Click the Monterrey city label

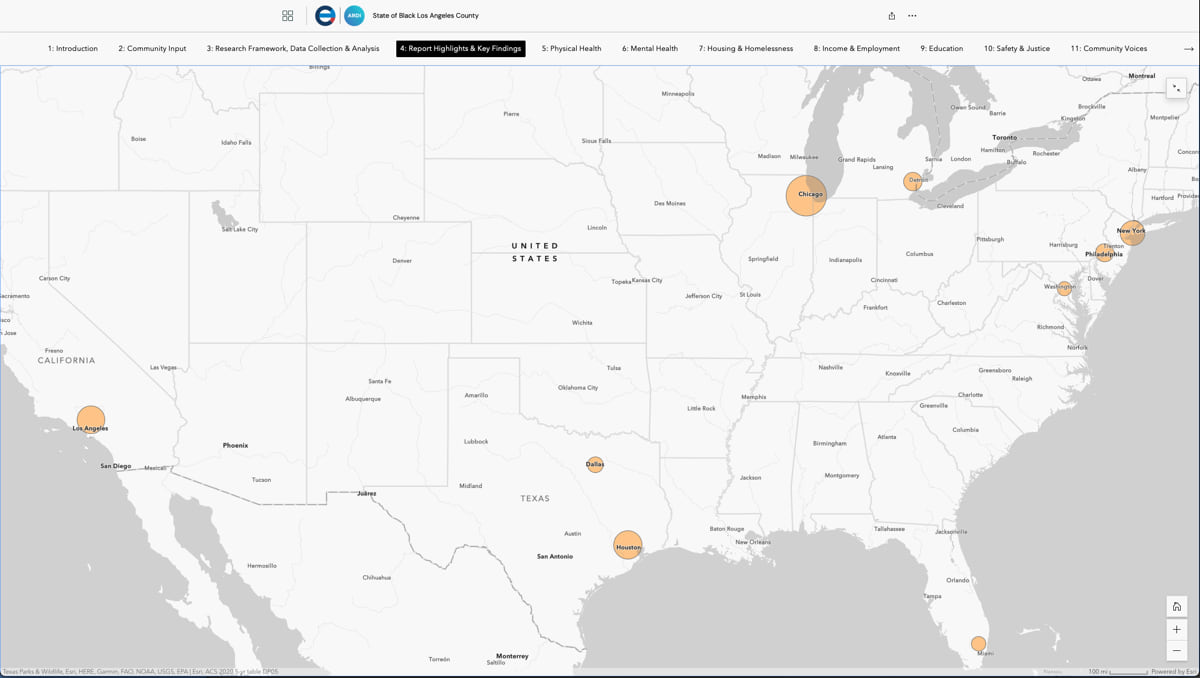click(512, 656)
